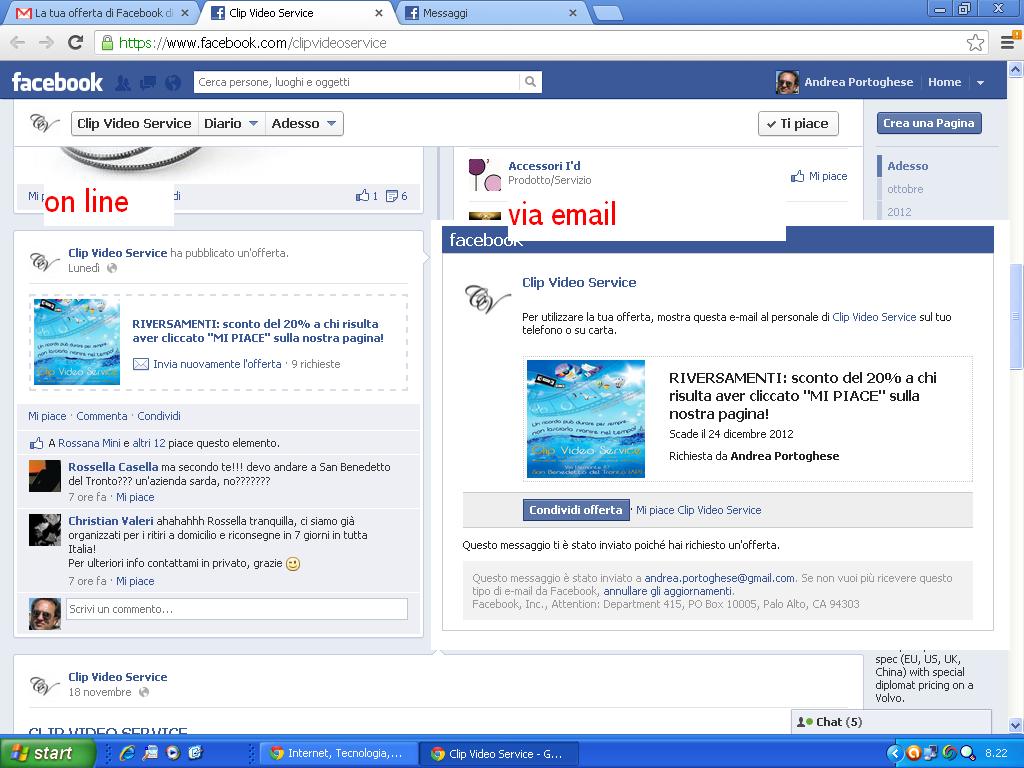Click the page scrollbar down arrow
Image resolution: width=1024 pixels, height=768 pixels.
coord(1016,725)
